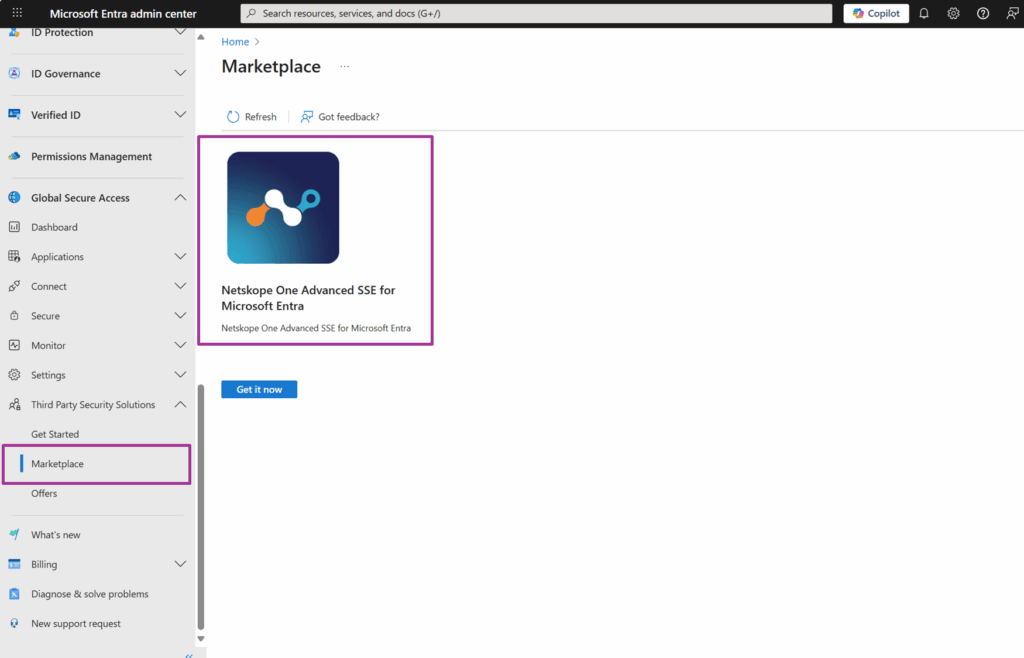Viewport: 1024px width, 658px height.
Task: Click the help question mark icon
Action: pyautogui.click(x=983, y=13)
